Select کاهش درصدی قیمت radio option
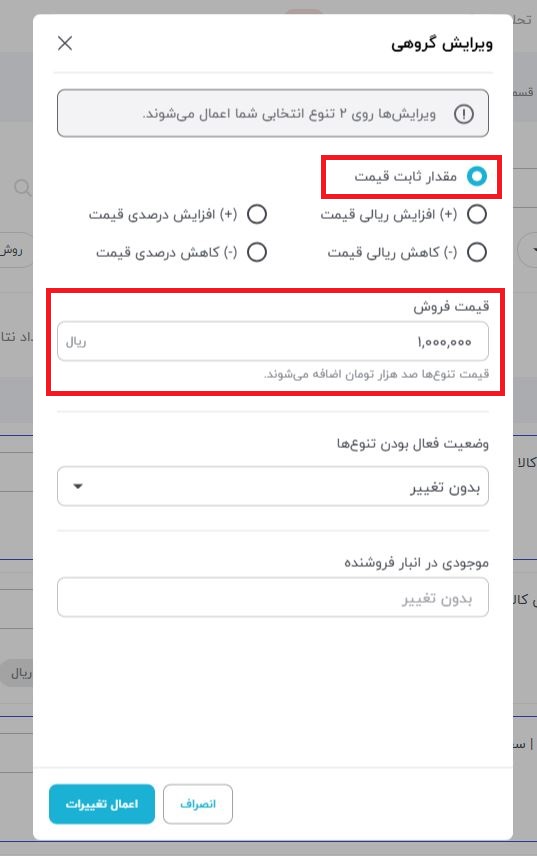 (256, 252)
